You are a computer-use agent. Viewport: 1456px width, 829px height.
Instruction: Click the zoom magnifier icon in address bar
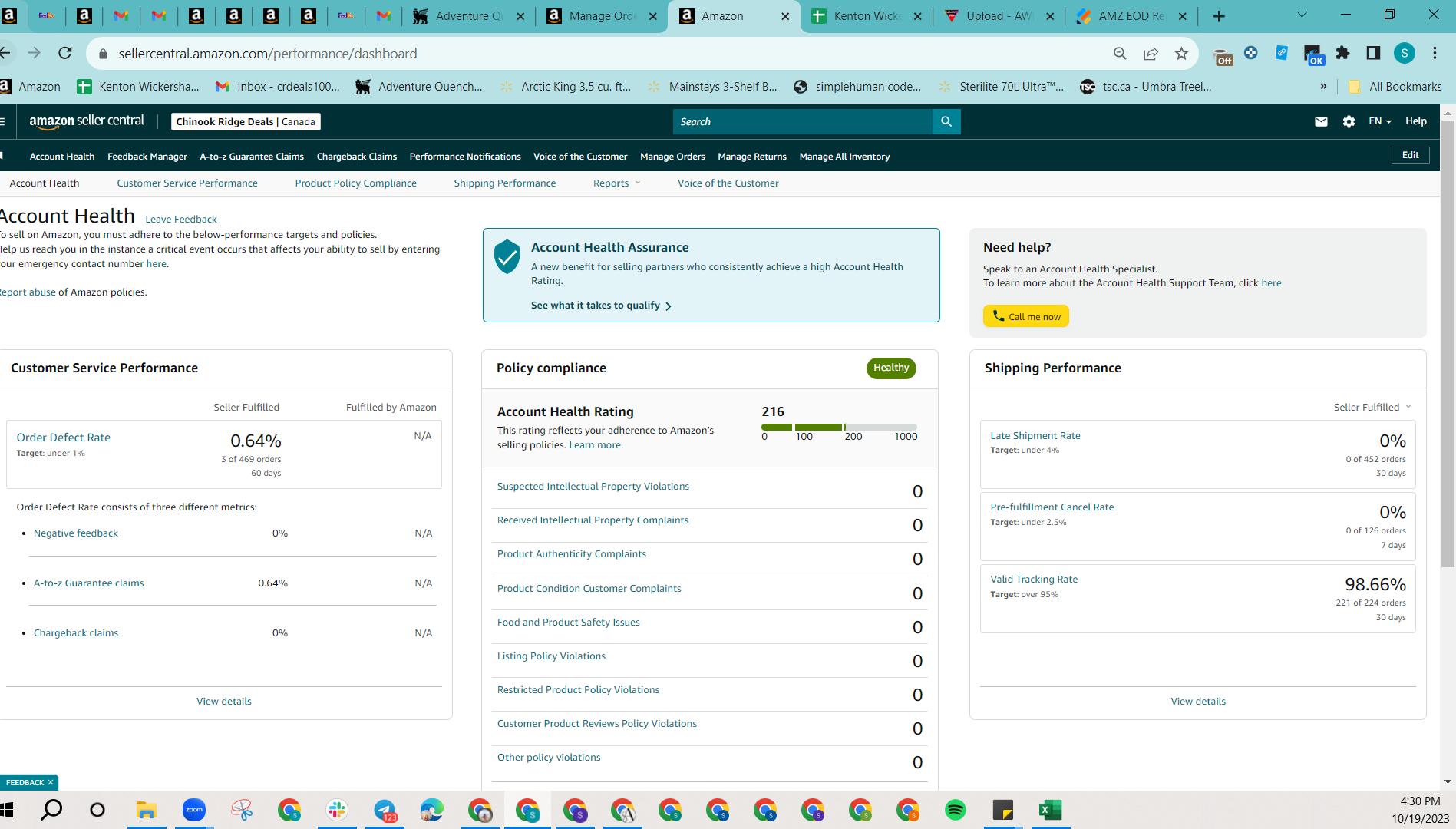(1120, 53)
